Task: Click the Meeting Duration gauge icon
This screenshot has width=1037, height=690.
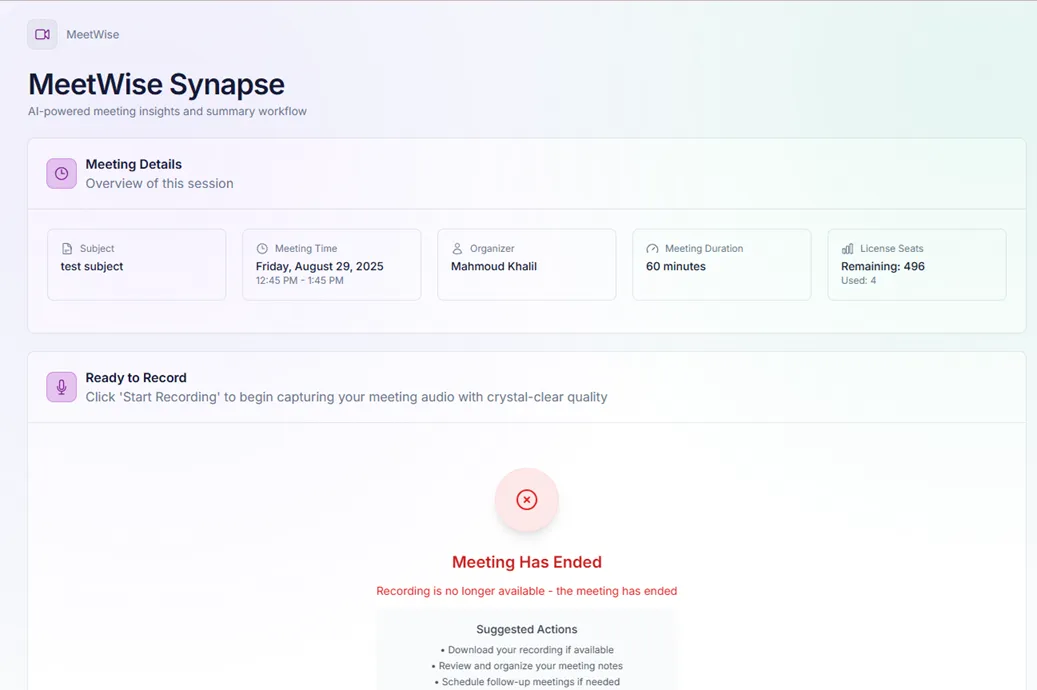Action: [652, 249]
